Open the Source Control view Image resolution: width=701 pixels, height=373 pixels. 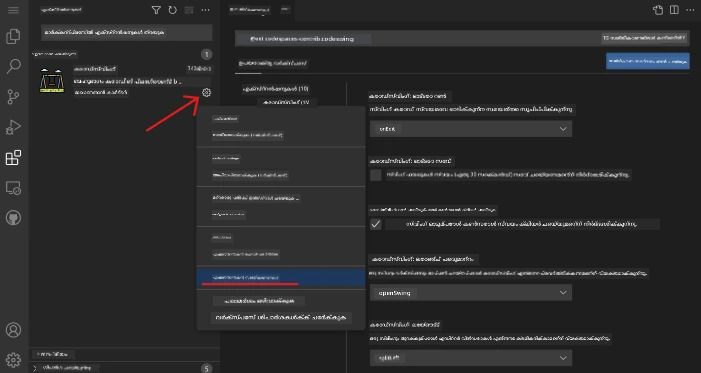point(13,97)
